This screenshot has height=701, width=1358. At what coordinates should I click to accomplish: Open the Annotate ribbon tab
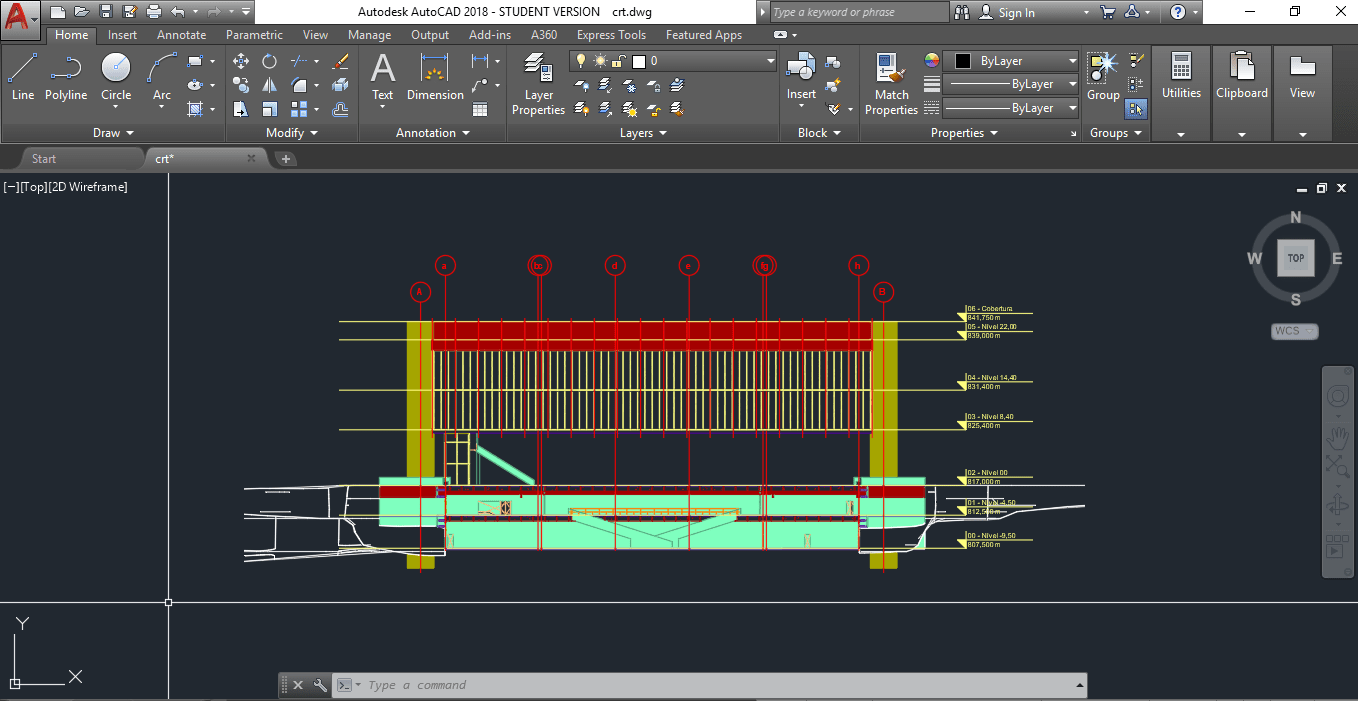(179, 35)
